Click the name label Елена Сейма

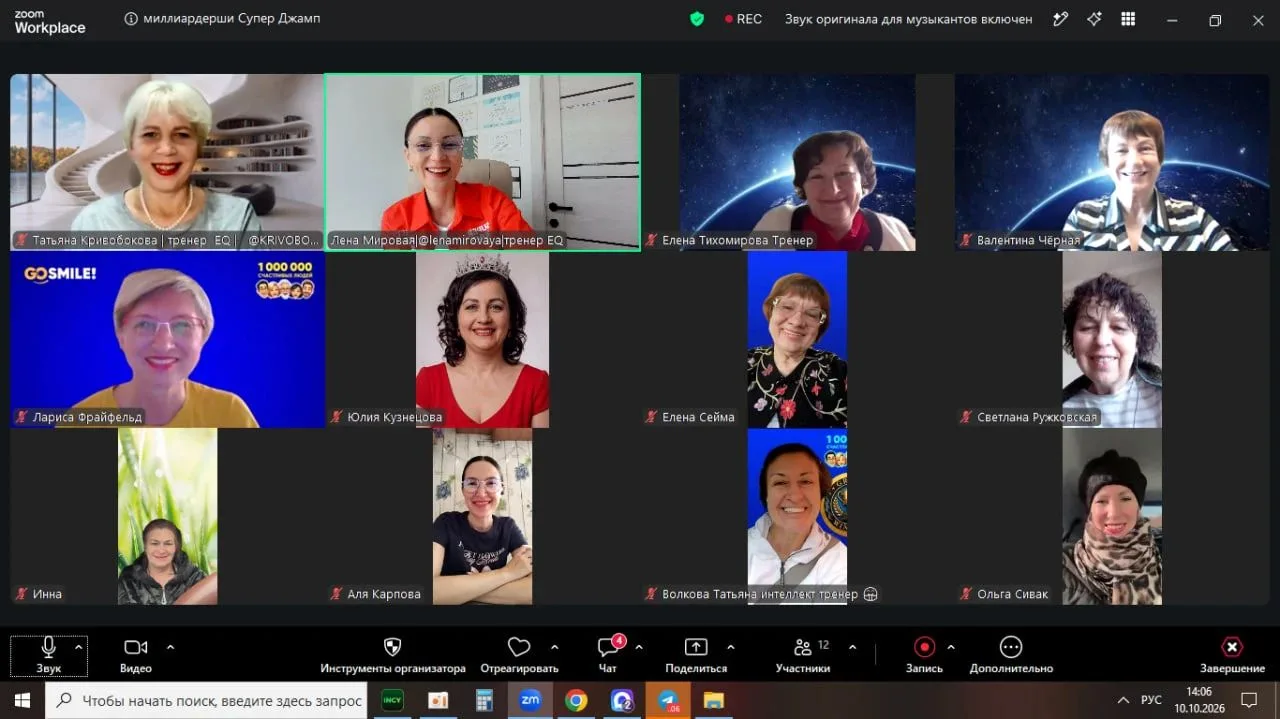point(698,417)
